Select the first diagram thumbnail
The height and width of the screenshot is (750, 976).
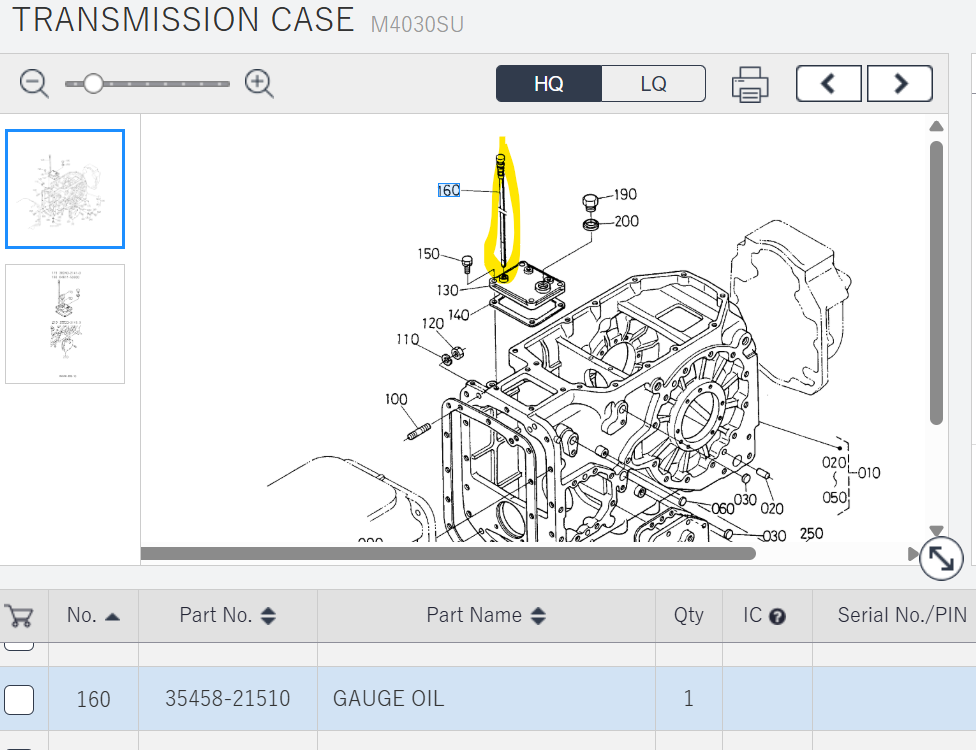pos(65,189)
